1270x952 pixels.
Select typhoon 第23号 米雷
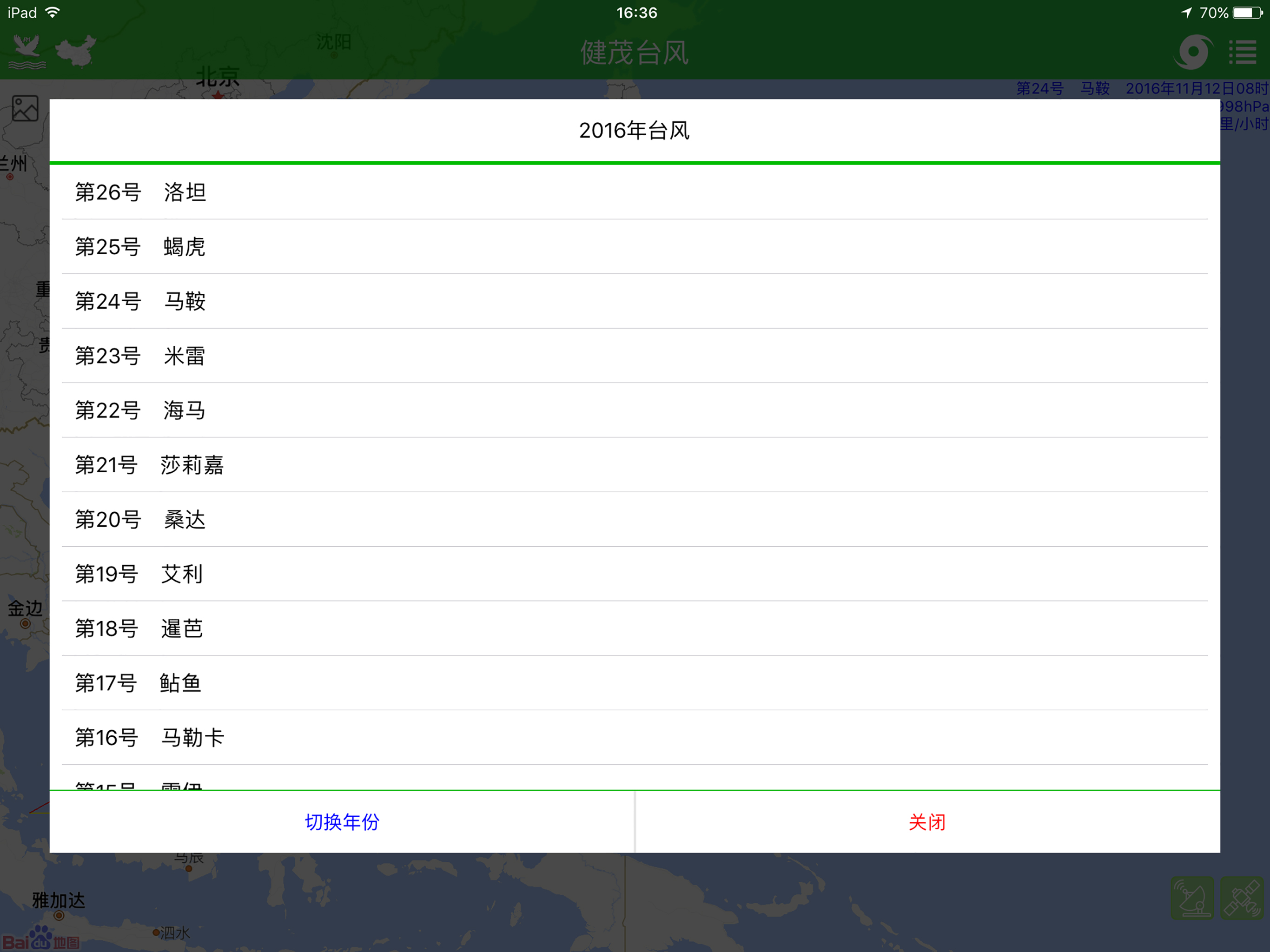pos(635,356)
